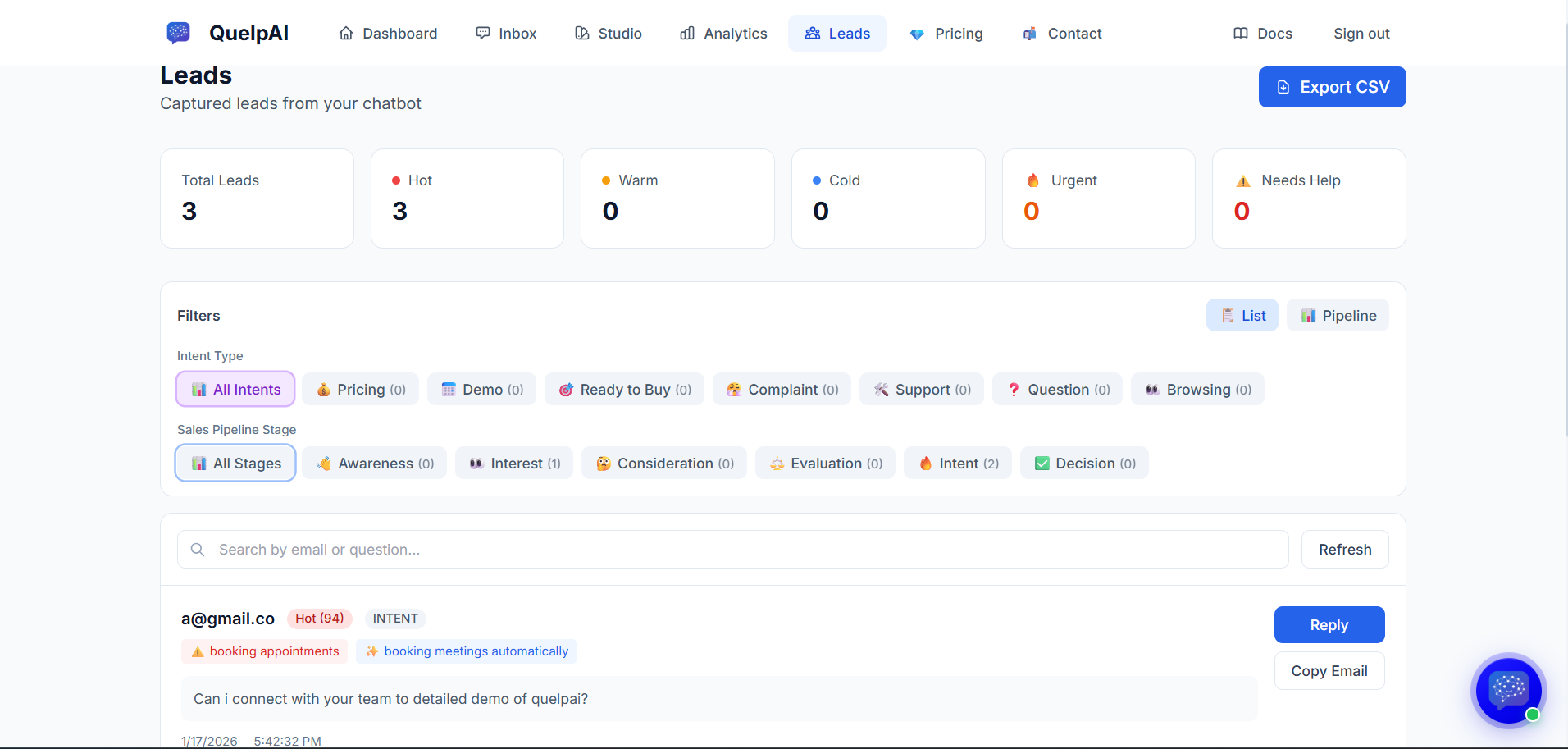Click the Analytics chart icon
Screen dimensions: 1568x749
pyautogui.click(x=687, y=34)
